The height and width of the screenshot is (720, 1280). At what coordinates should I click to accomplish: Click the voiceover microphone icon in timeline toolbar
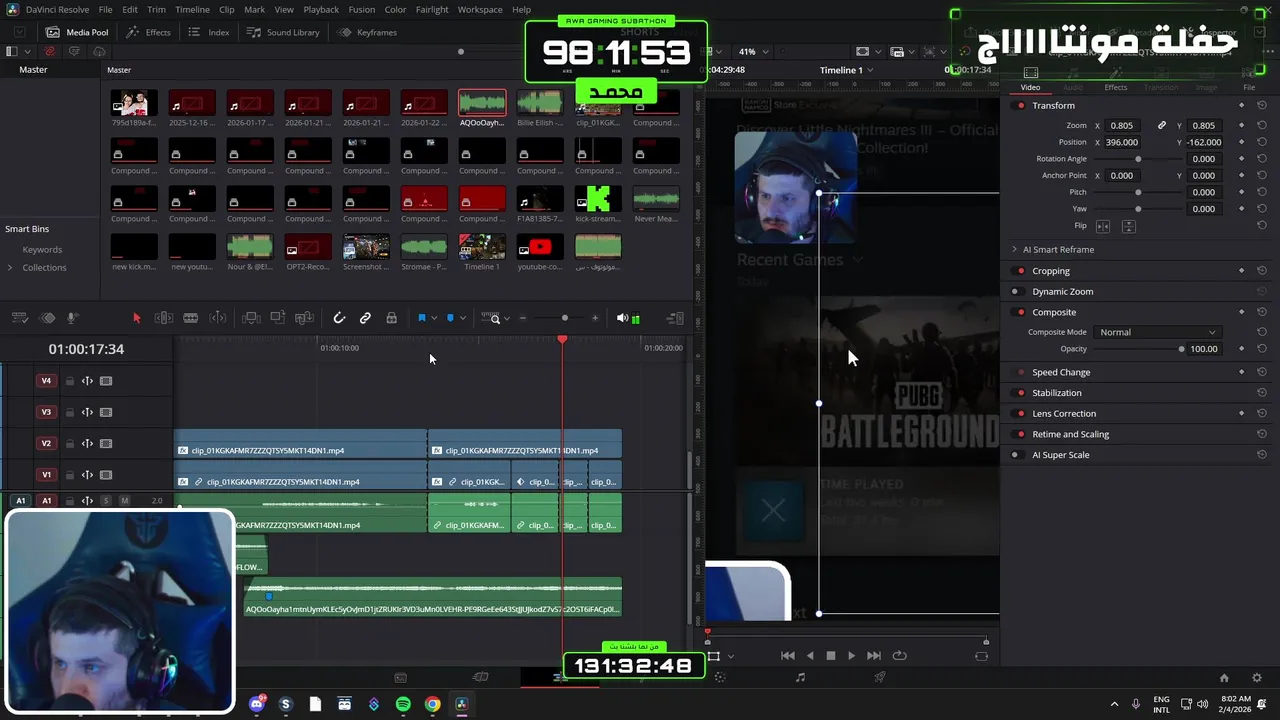[x=71, y=318]
